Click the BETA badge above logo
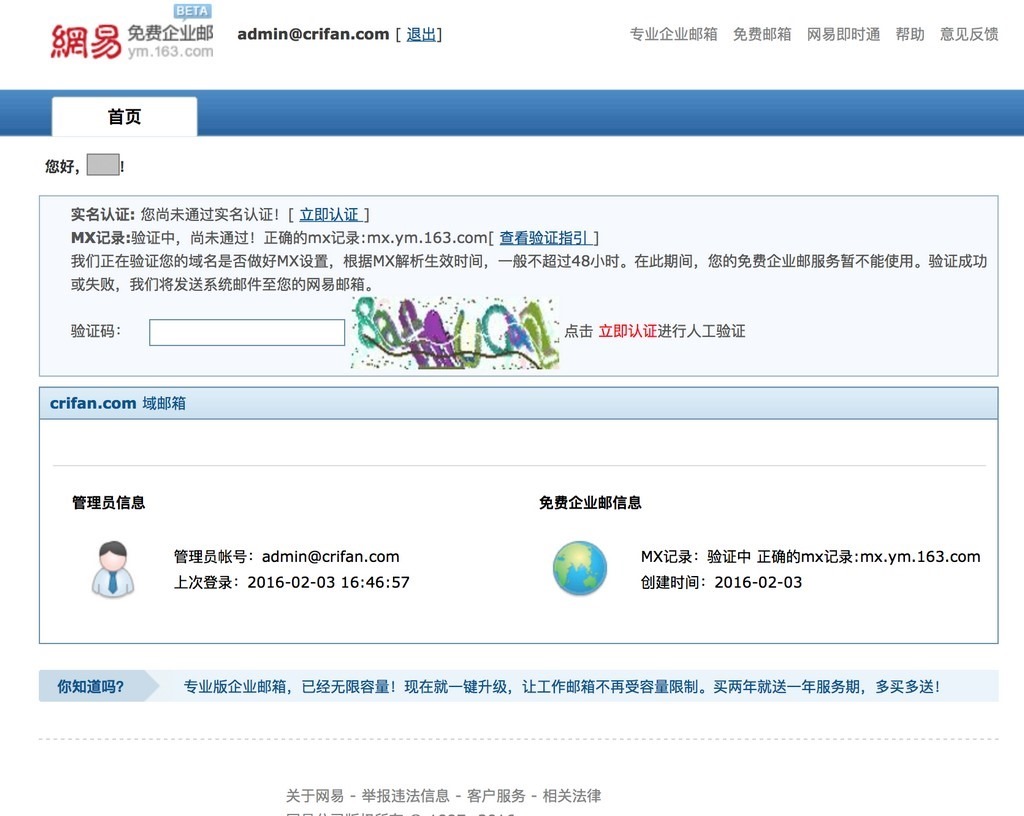The image size is (1024, 816). 192,11
